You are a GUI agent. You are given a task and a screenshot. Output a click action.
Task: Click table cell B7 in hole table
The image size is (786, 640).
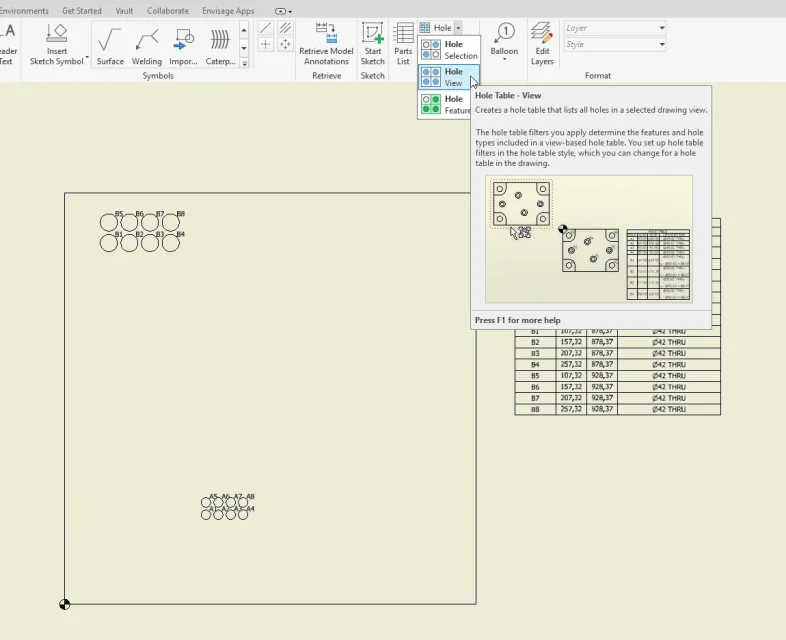click(535, 398)
